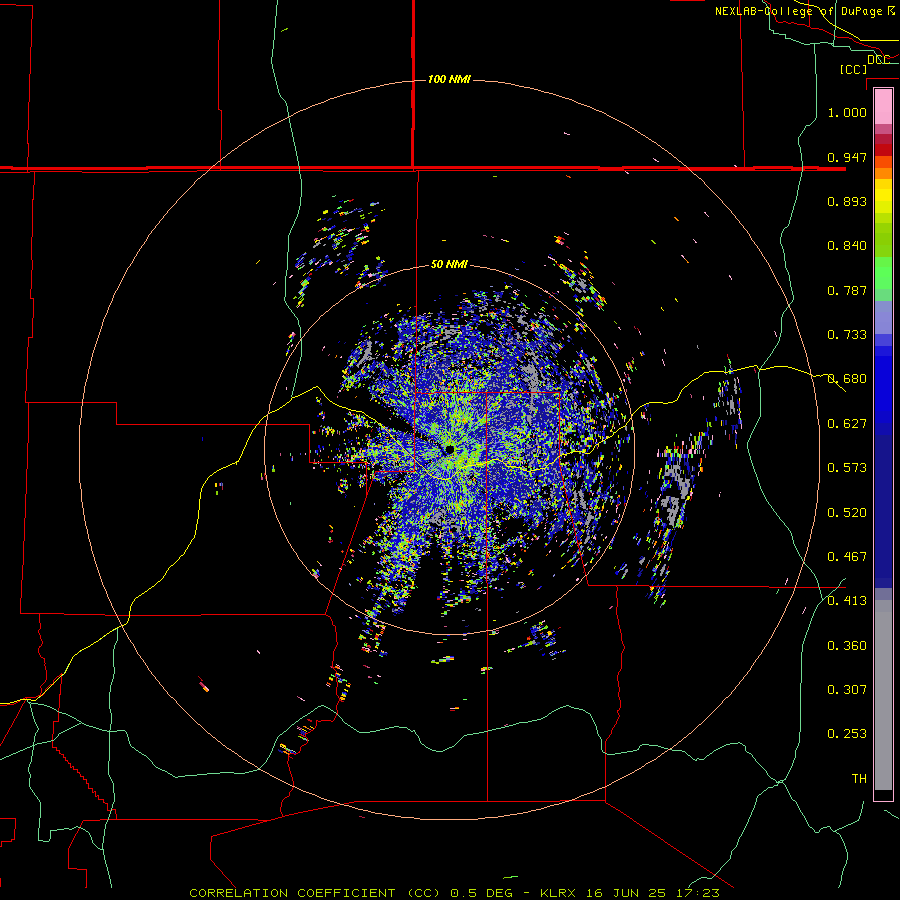
Task: Click the 0.680 legend value
Action: point(847,379)
